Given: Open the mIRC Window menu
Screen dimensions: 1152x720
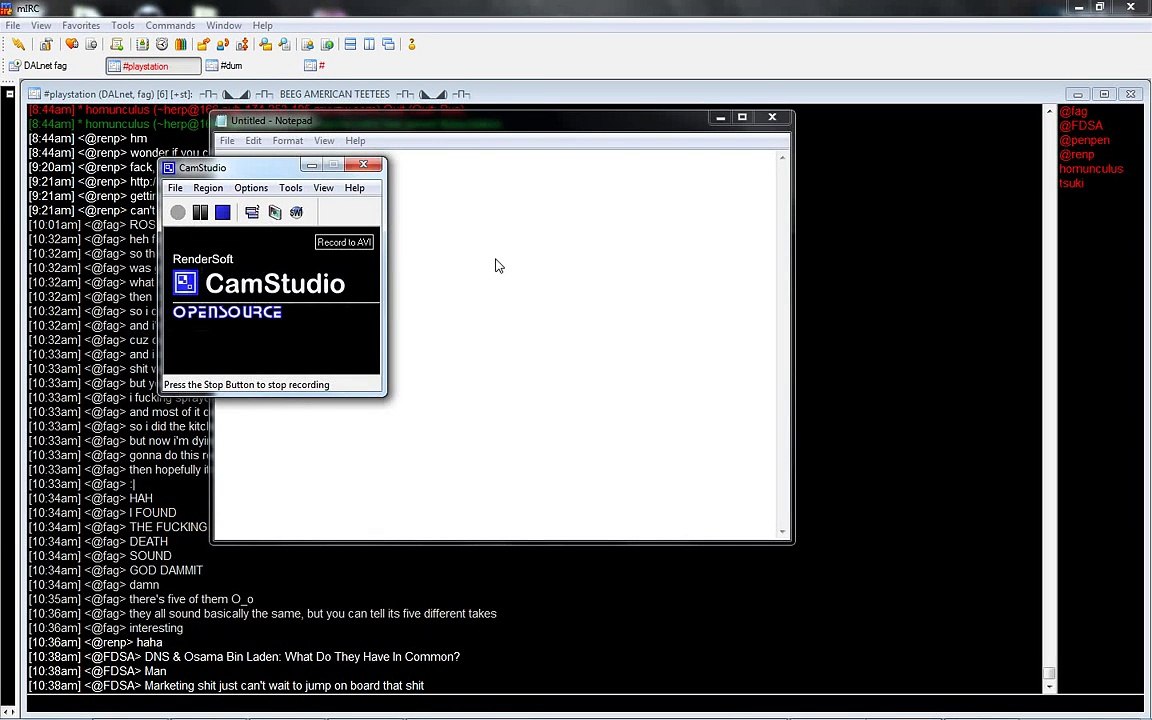Looking at the screenshot, I should 224,26.
